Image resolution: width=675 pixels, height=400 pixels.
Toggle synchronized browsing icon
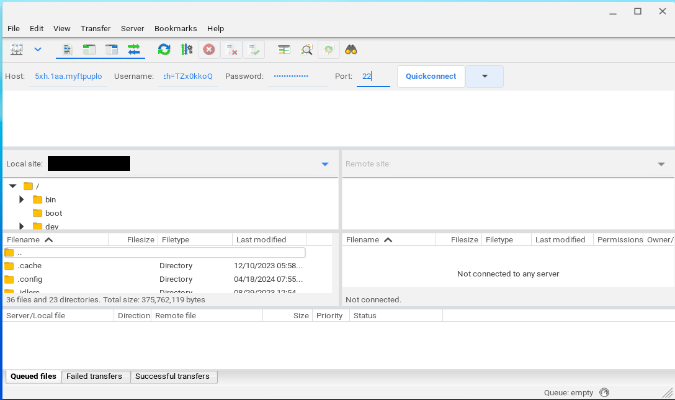tap(328, 50)
